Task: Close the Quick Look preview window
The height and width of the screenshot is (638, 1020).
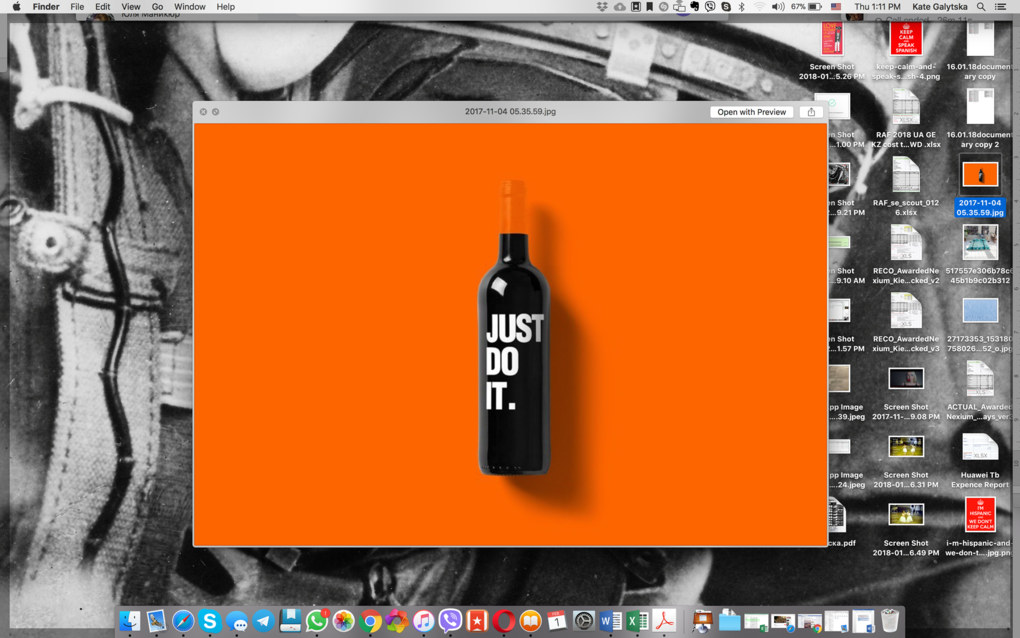Action: [x=204, y=112]
